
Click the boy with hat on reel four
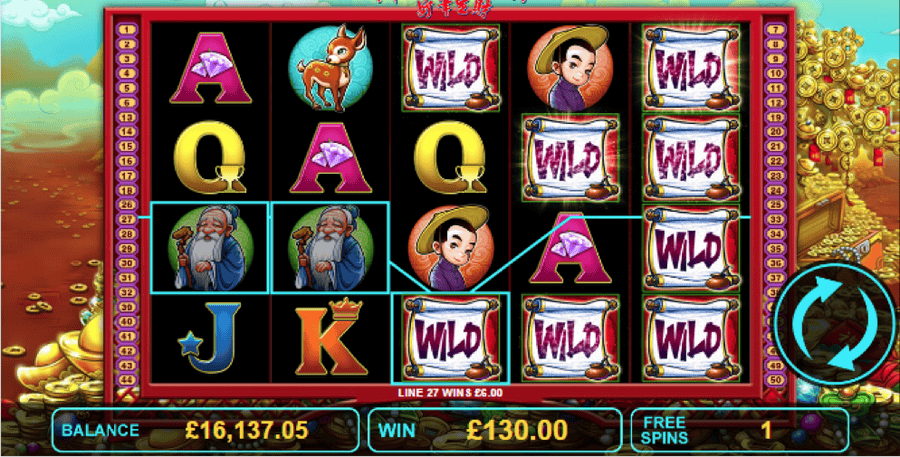coord(569,68)
